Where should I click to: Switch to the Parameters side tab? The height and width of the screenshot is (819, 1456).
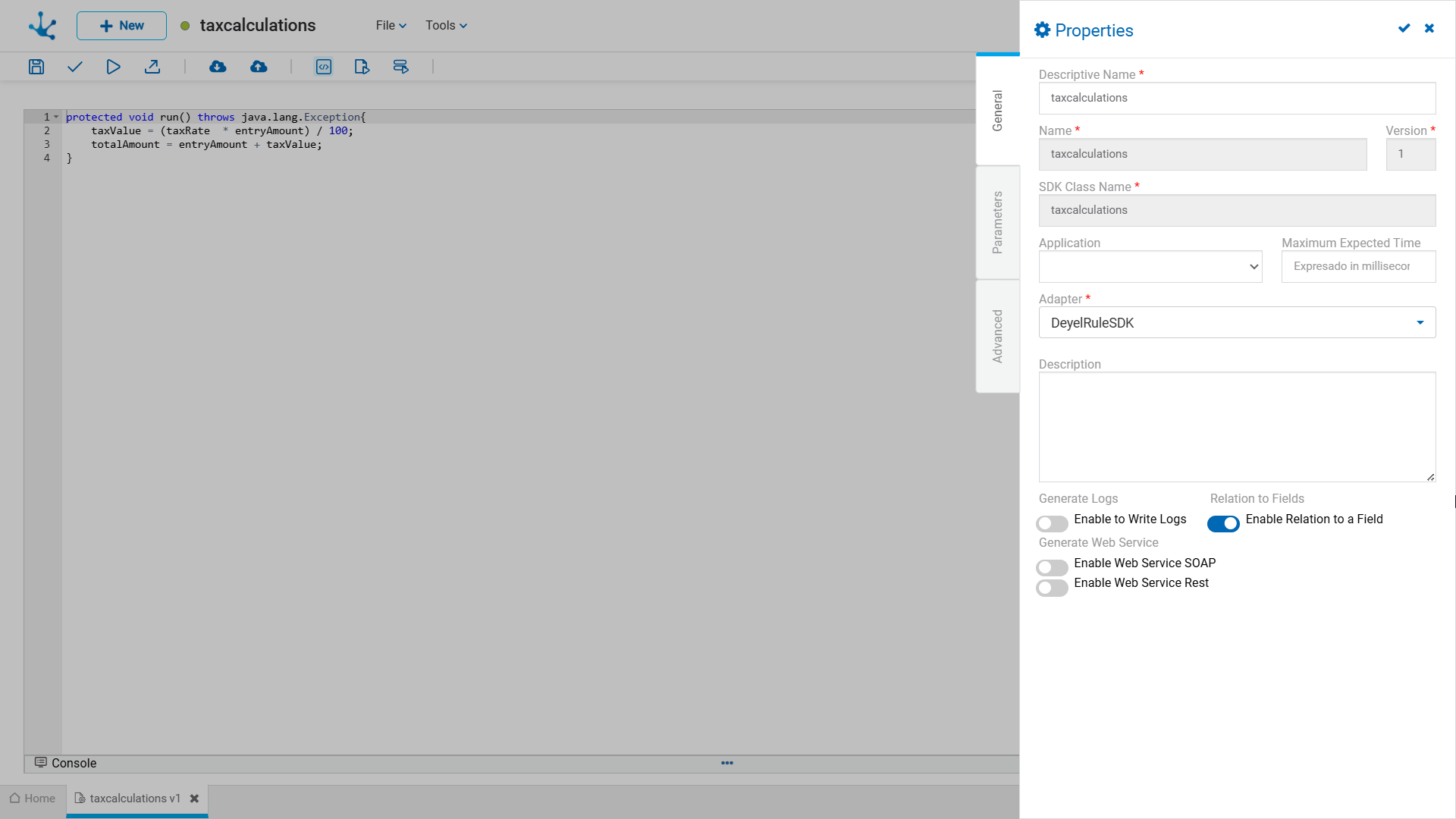click(x=997, y=222)
